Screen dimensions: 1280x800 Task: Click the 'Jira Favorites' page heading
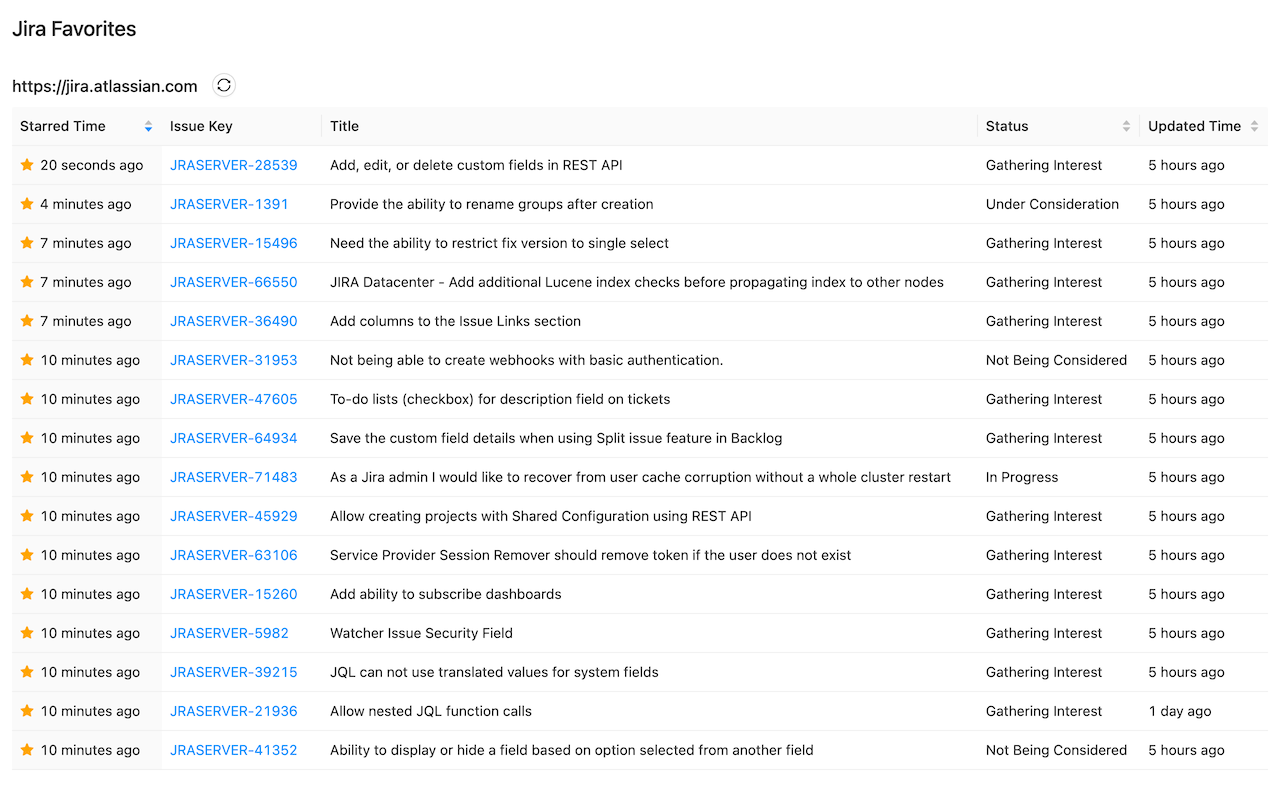pos(74,29)
